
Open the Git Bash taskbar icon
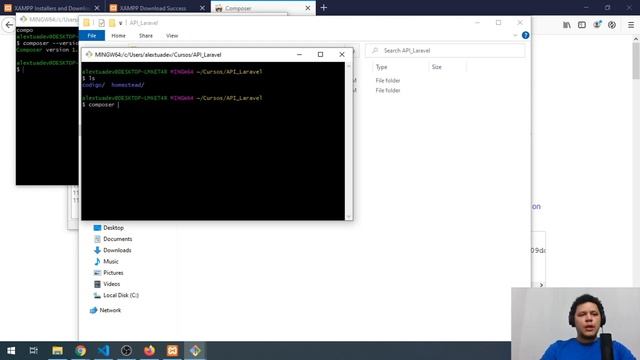click(x=195, y=351)
